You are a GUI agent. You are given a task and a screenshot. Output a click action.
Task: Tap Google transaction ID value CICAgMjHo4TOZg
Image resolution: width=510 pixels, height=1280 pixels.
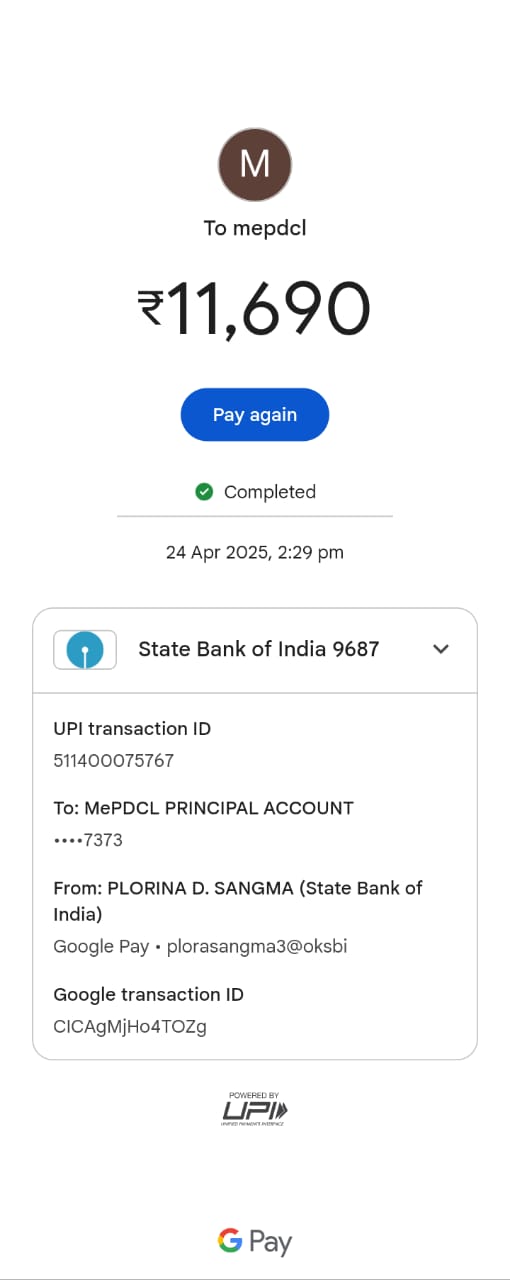coord(130,1027)
